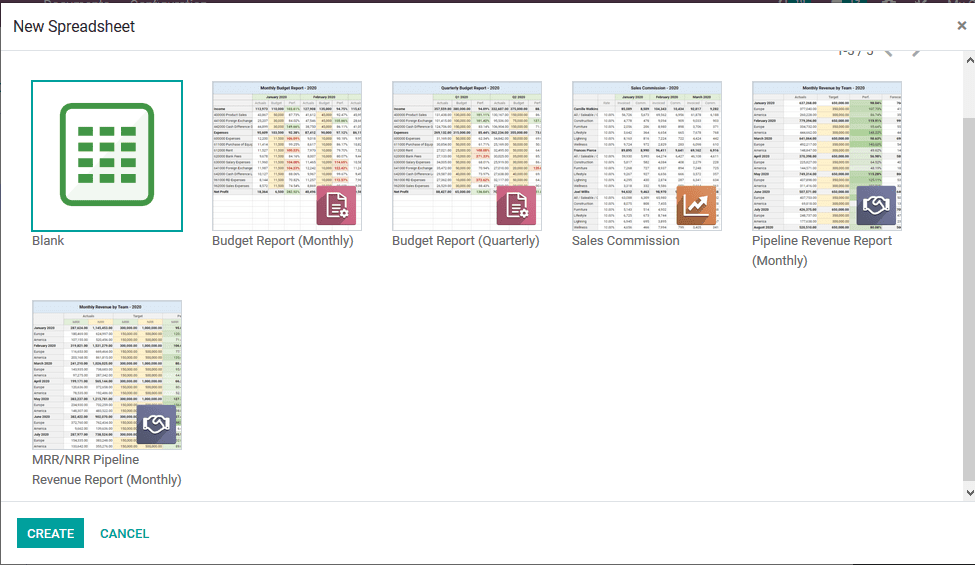The height and width of the screenshot is (565, 975).
Task: Click the scrollbar down arrow
Action: point(968,492)
